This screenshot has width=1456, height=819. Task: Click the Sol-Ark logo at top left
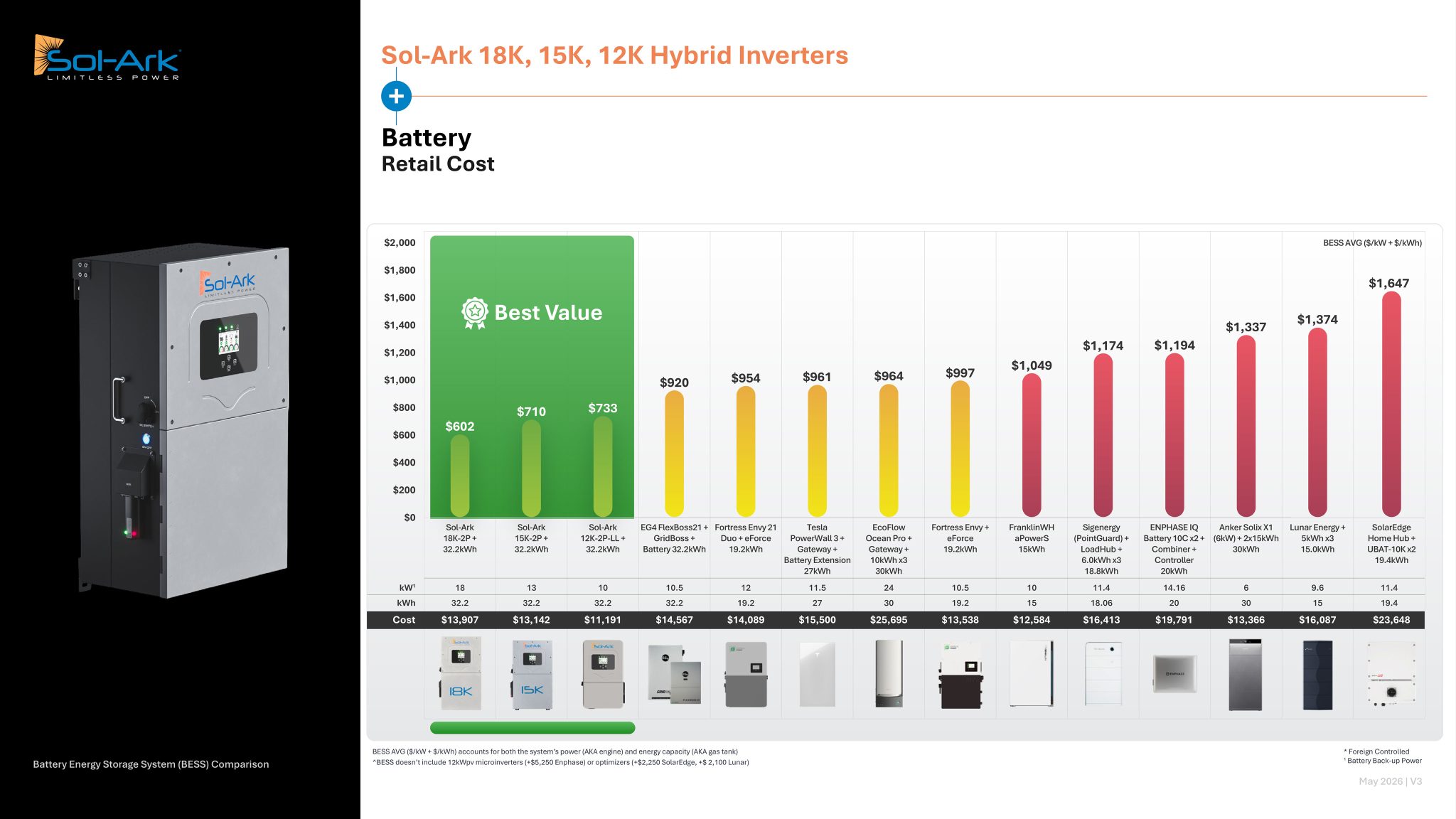(107, 57)
